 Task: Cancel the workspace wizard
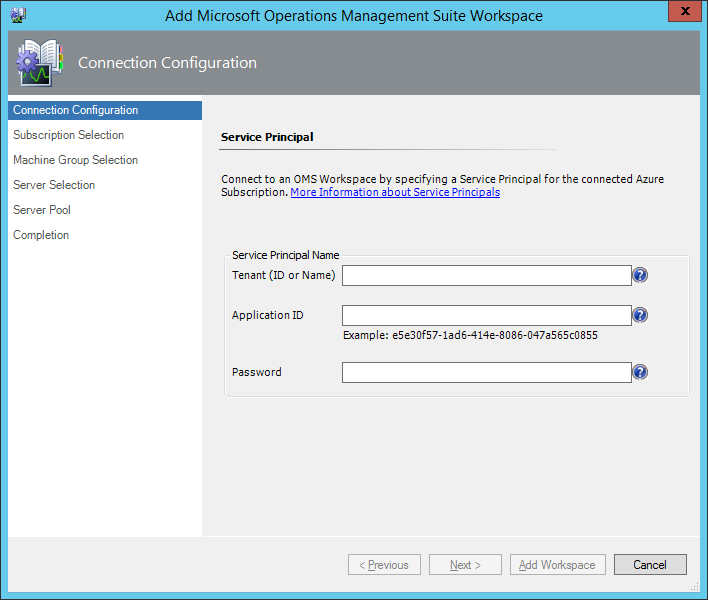coord(650,565)
